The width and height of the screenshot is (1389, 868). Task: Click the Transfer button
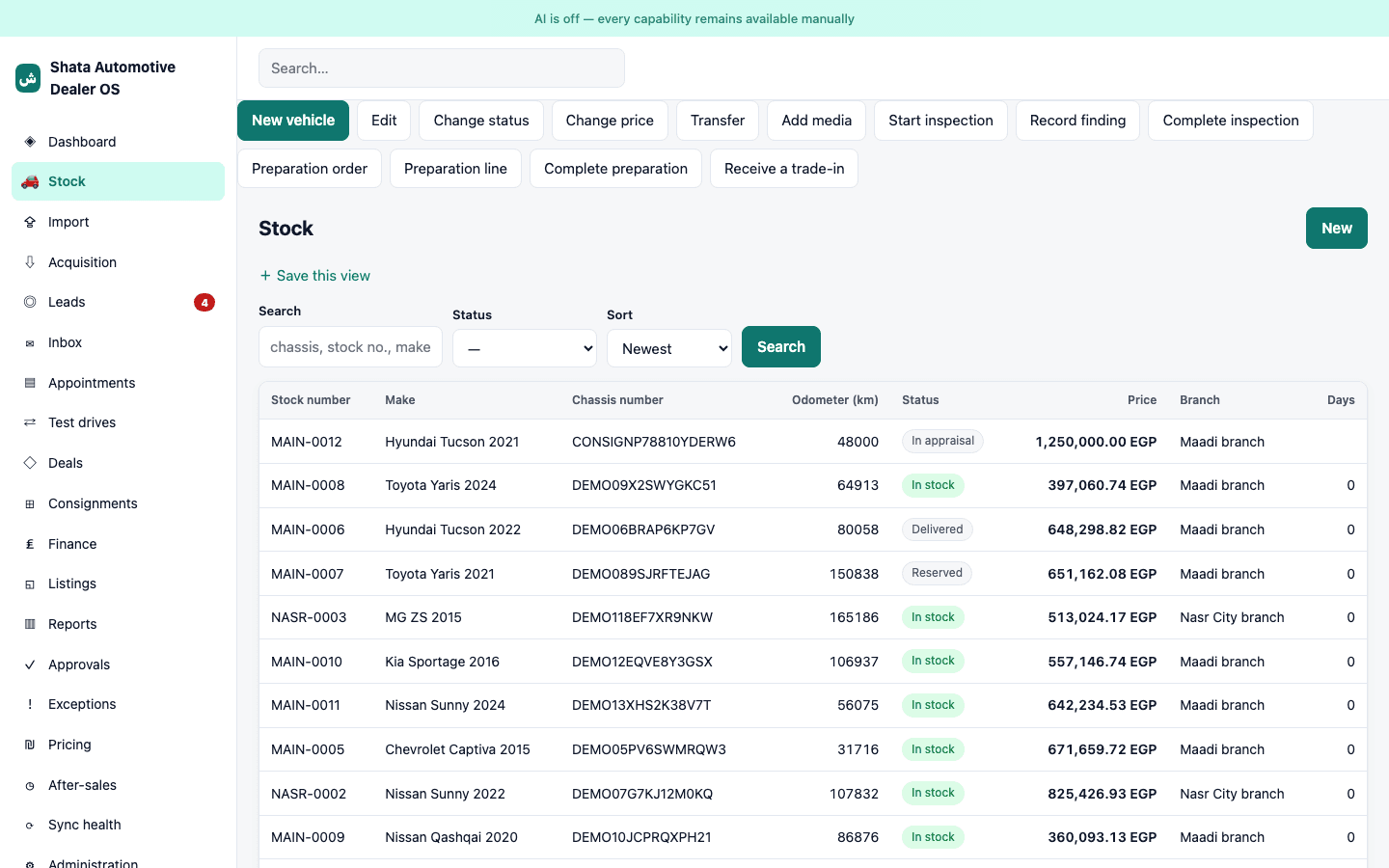click(x=718, y=121)
